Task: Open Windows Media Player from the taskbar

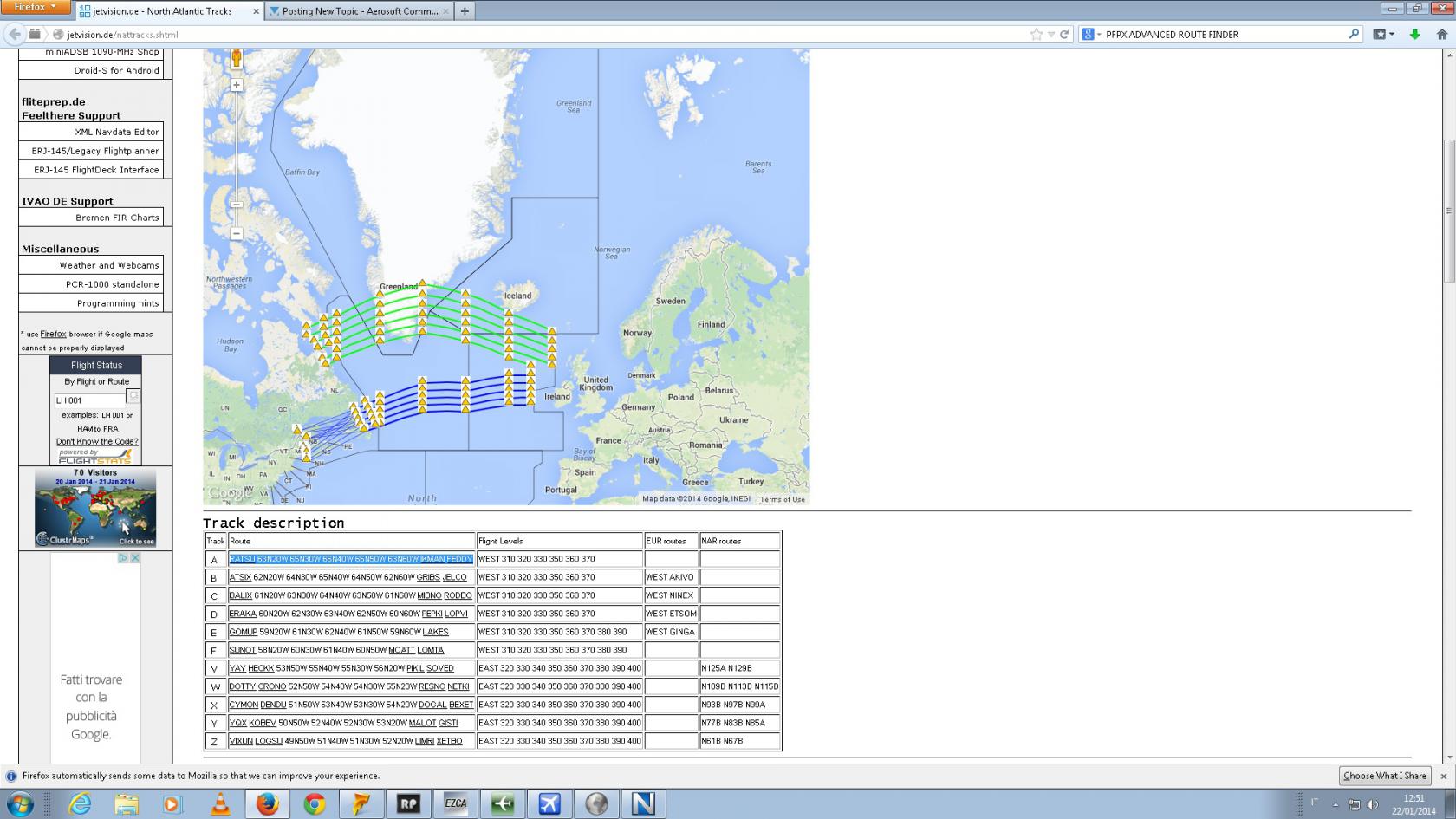Action: 172,804
